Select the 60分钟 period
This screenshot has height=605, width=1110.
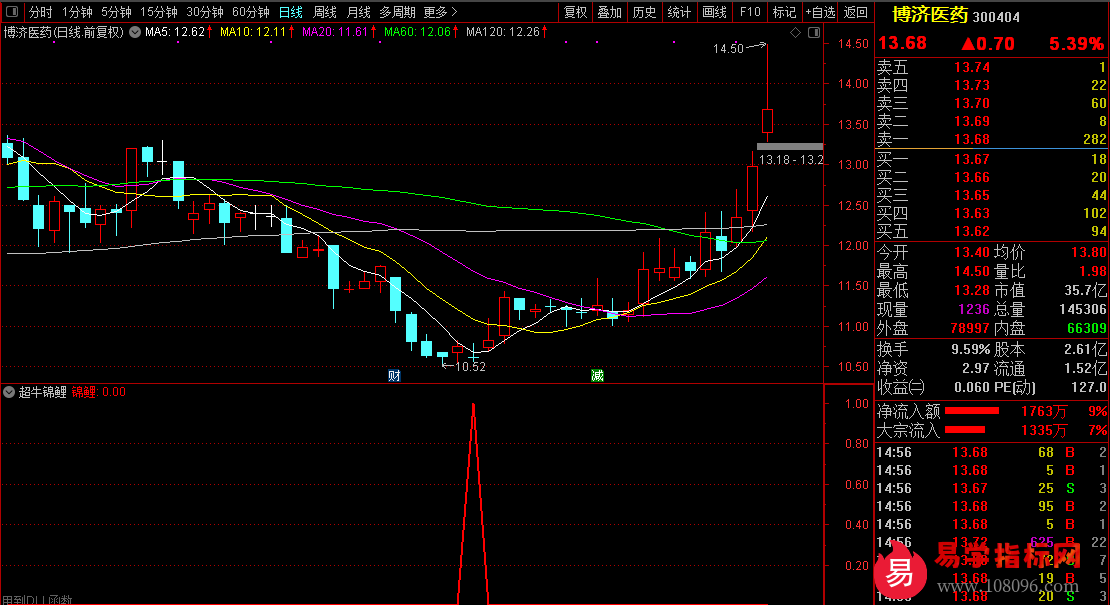click(x=251, y=12)
